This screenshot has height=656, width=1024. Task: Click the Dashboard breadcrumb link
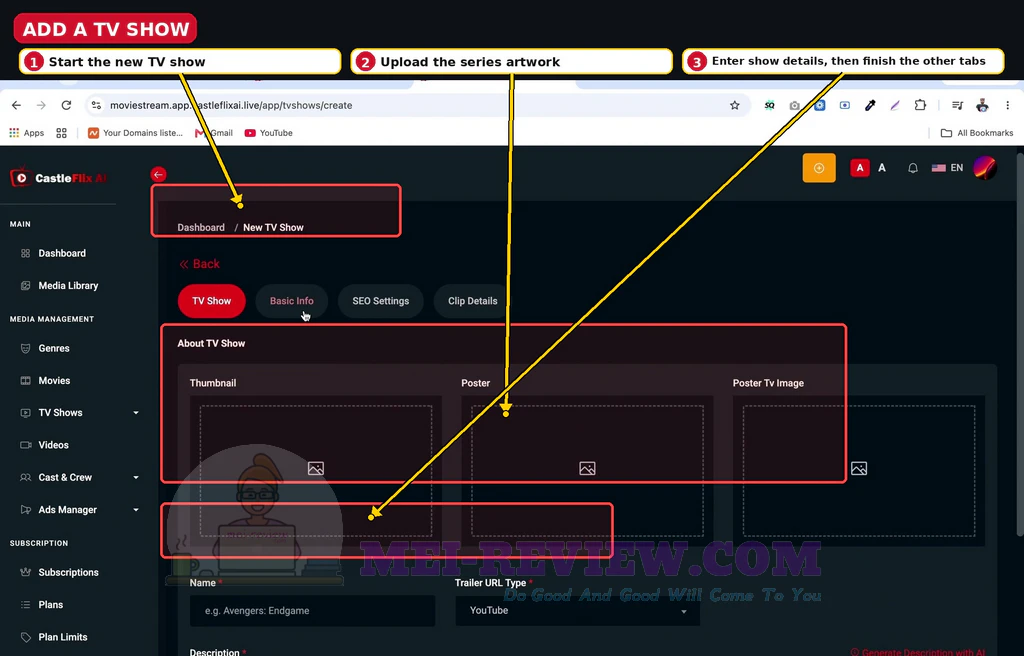(200, 227)
